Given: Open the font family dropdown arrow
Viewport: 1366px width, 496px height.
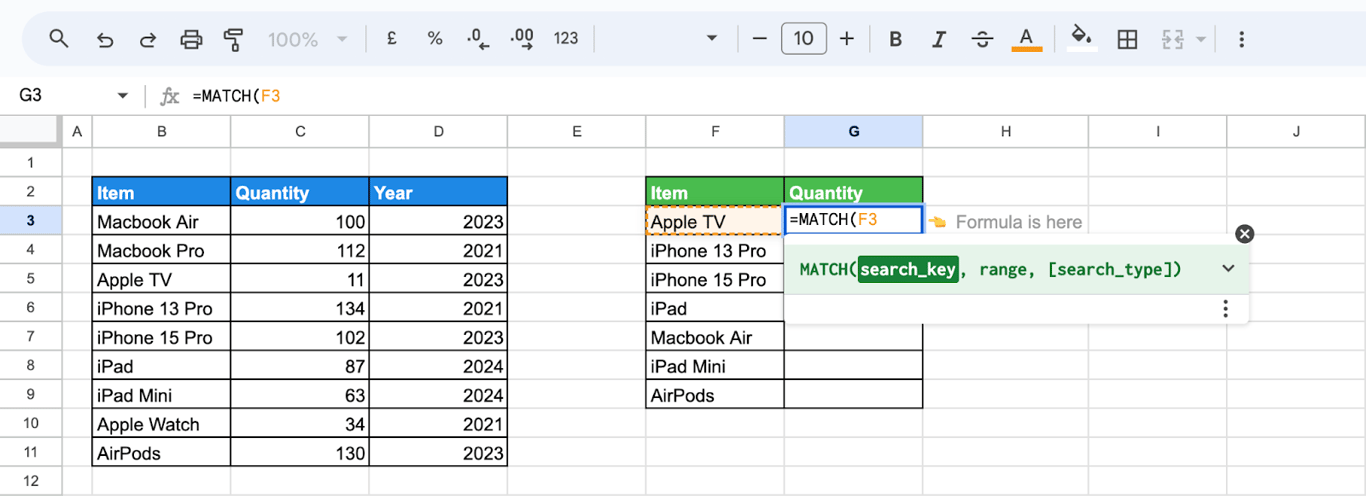Looking at the screenshot, I should [x=712, y=39].
